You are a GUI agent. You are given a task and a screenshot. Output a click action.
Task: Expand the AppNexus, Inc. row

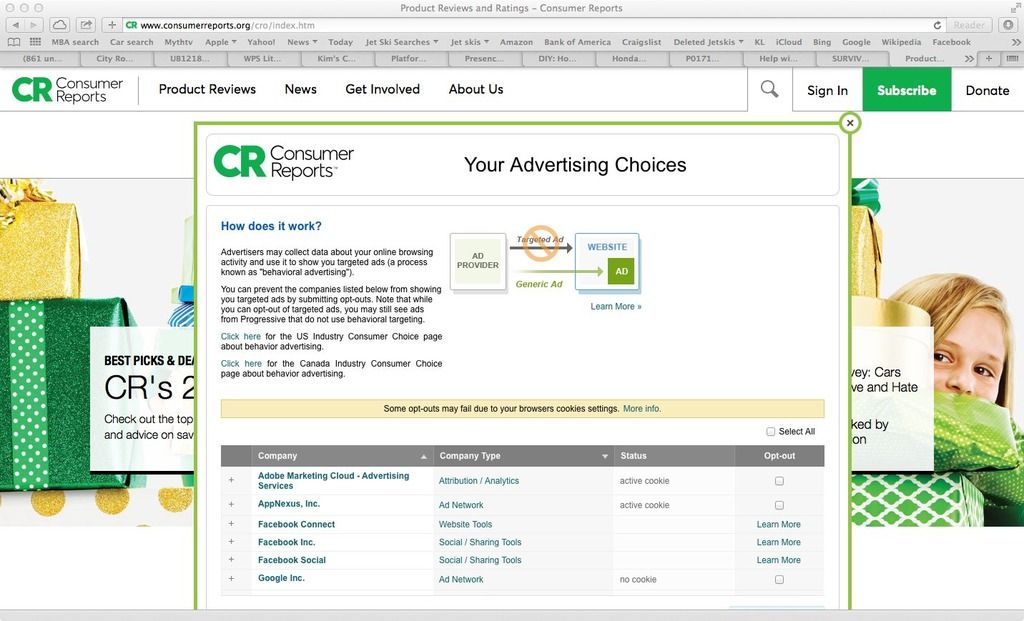(231, 504)
